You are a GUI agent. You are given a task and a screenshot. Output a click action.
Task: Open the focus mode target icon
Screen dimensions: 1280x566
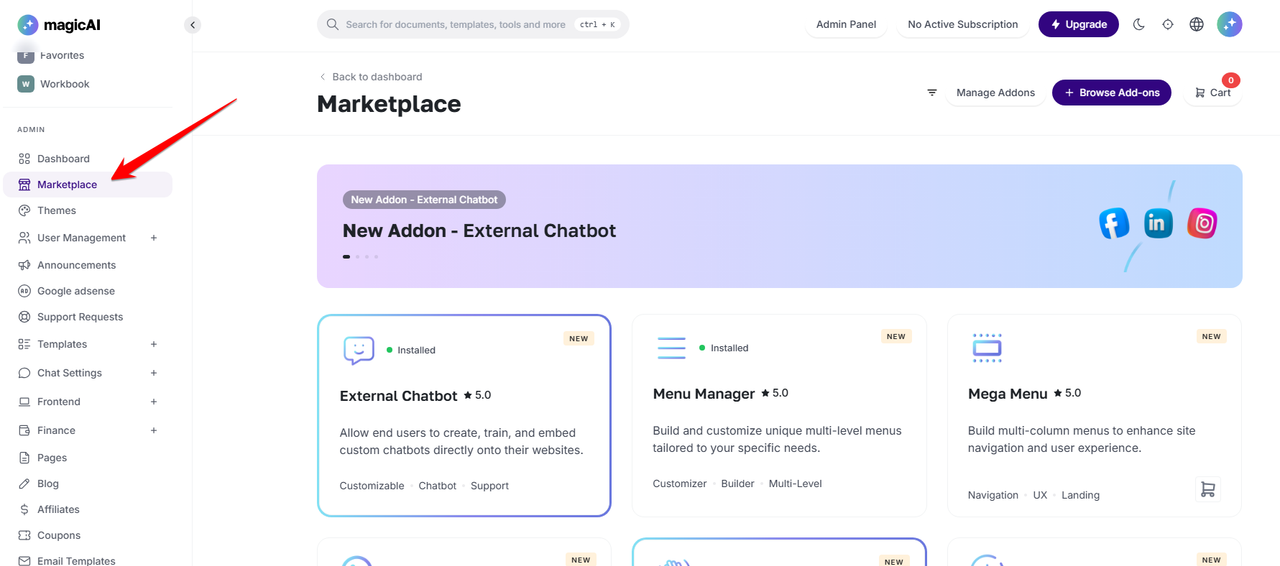(1168, 24)
